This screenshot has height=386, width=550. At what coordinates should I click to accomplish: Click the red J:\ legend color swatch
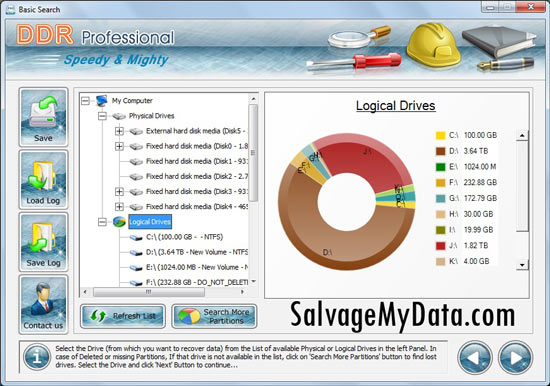pos(441,245)
